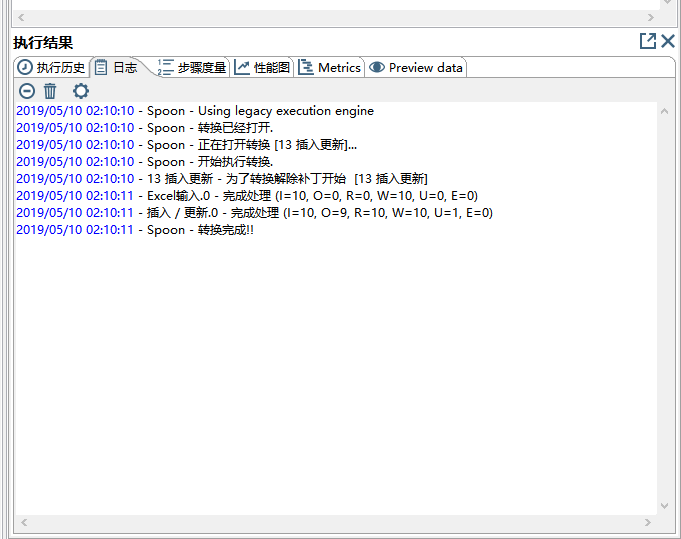Select the 'Excel输入.0 - 完成处理' log line

[x=247, y=195]
